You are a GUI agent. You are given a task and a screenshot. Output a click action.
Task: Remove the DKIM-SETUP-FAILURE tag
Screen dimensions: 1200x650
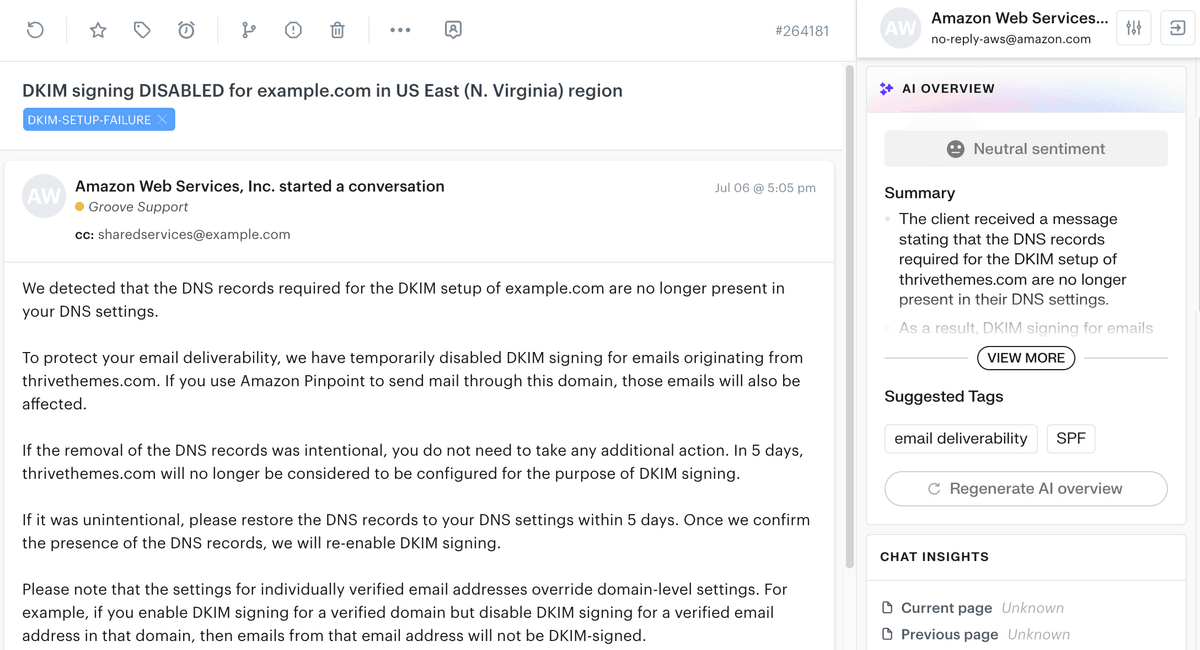(x=164, y=120)
